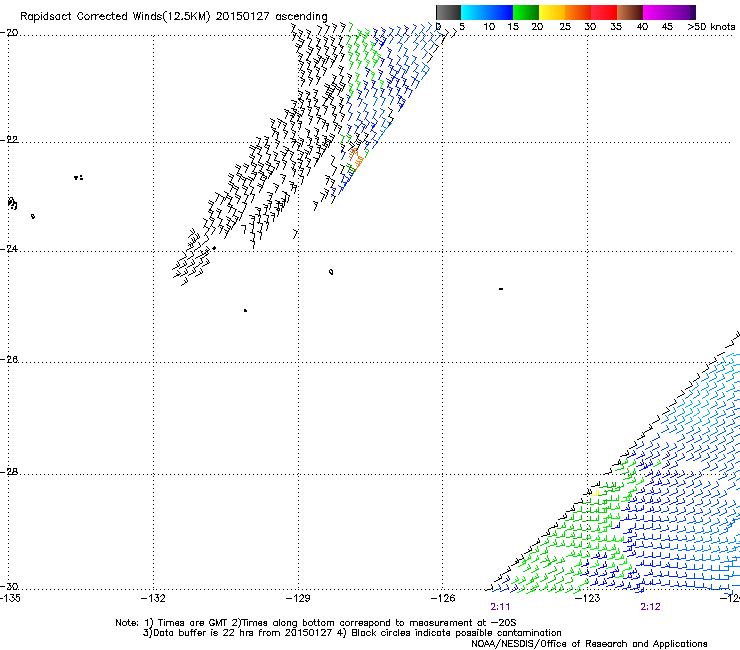Select the yellow 20-25 knots color swatch
This screenshot has height=650, width=740.
(552, 12)
